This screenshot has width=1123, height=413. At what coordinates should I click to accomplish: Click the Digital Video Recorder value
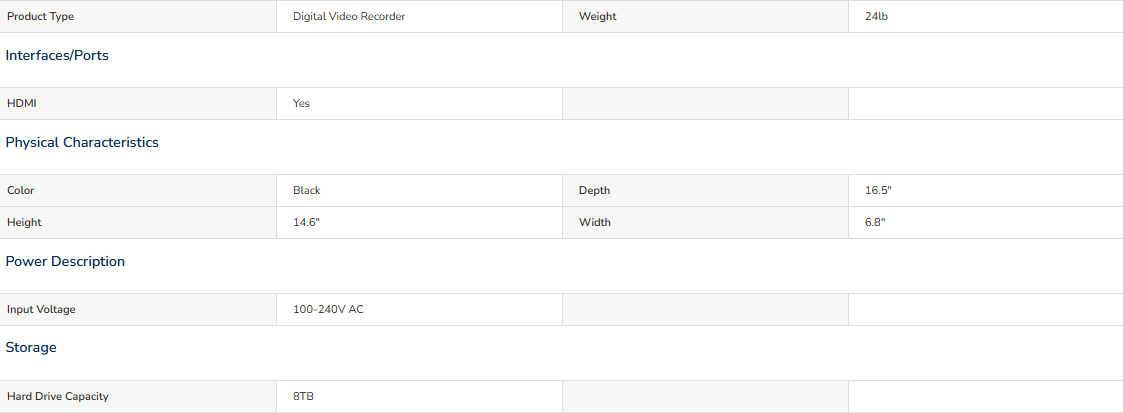pyautogui.click(x=349, y=16)
